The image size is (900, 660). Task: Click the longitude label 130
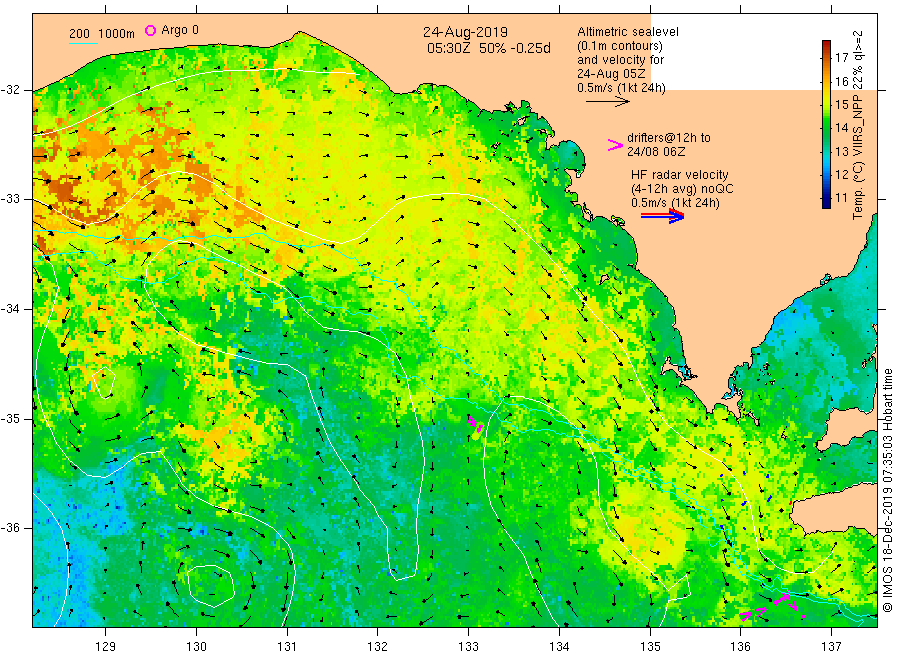pyautogui.click(x=196, y=647)
